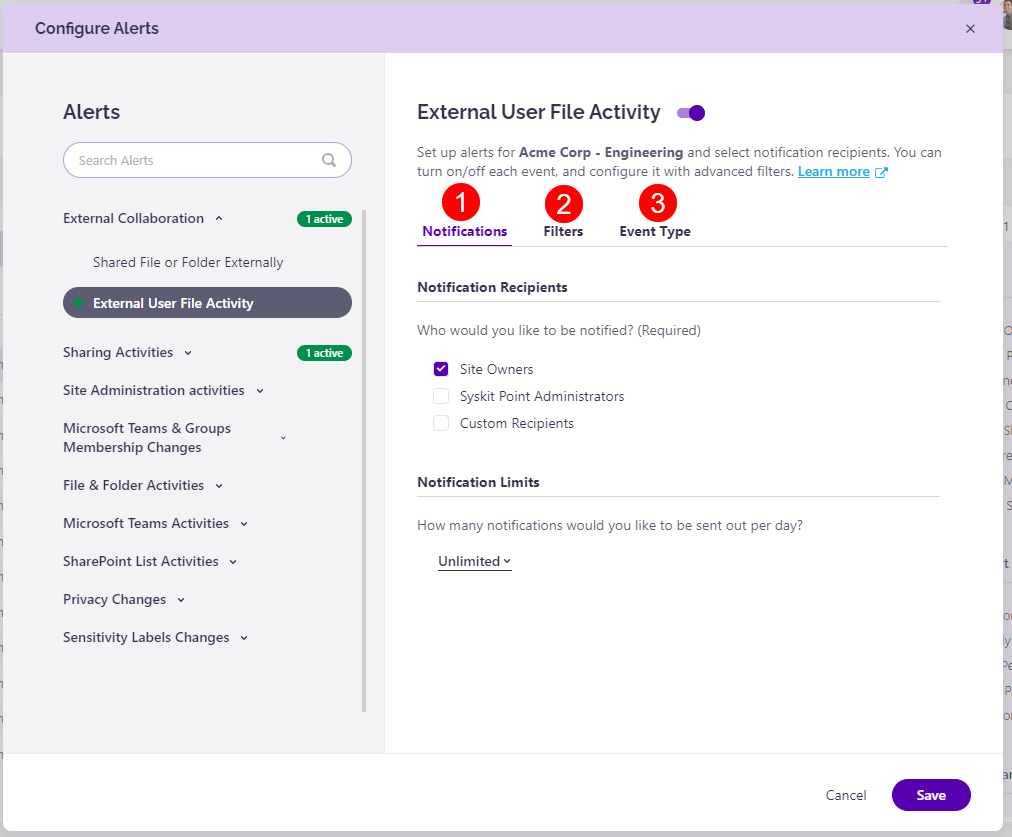Disable the External User File Activity toggle
Image resolution: width=1012 pixels, height=837 pixels.
(x=689, y=113)
